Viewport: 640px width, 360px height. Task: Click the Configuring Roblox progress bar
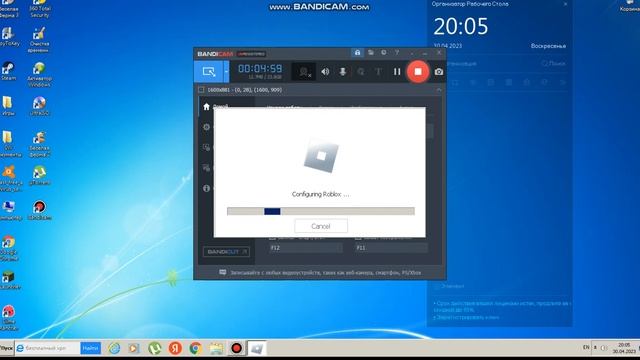[321, 211]
